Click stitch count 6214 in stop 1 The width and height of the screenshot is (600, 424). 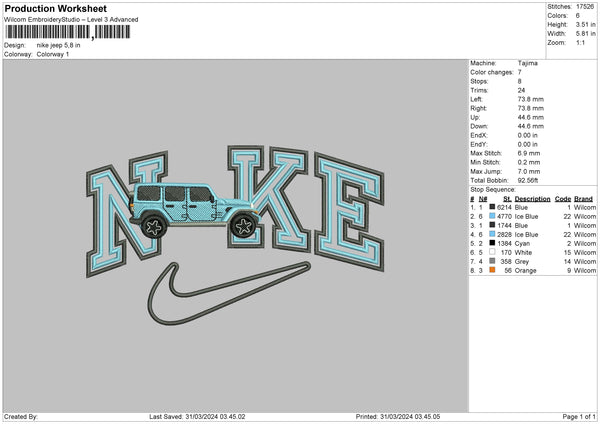coord(504,207)
